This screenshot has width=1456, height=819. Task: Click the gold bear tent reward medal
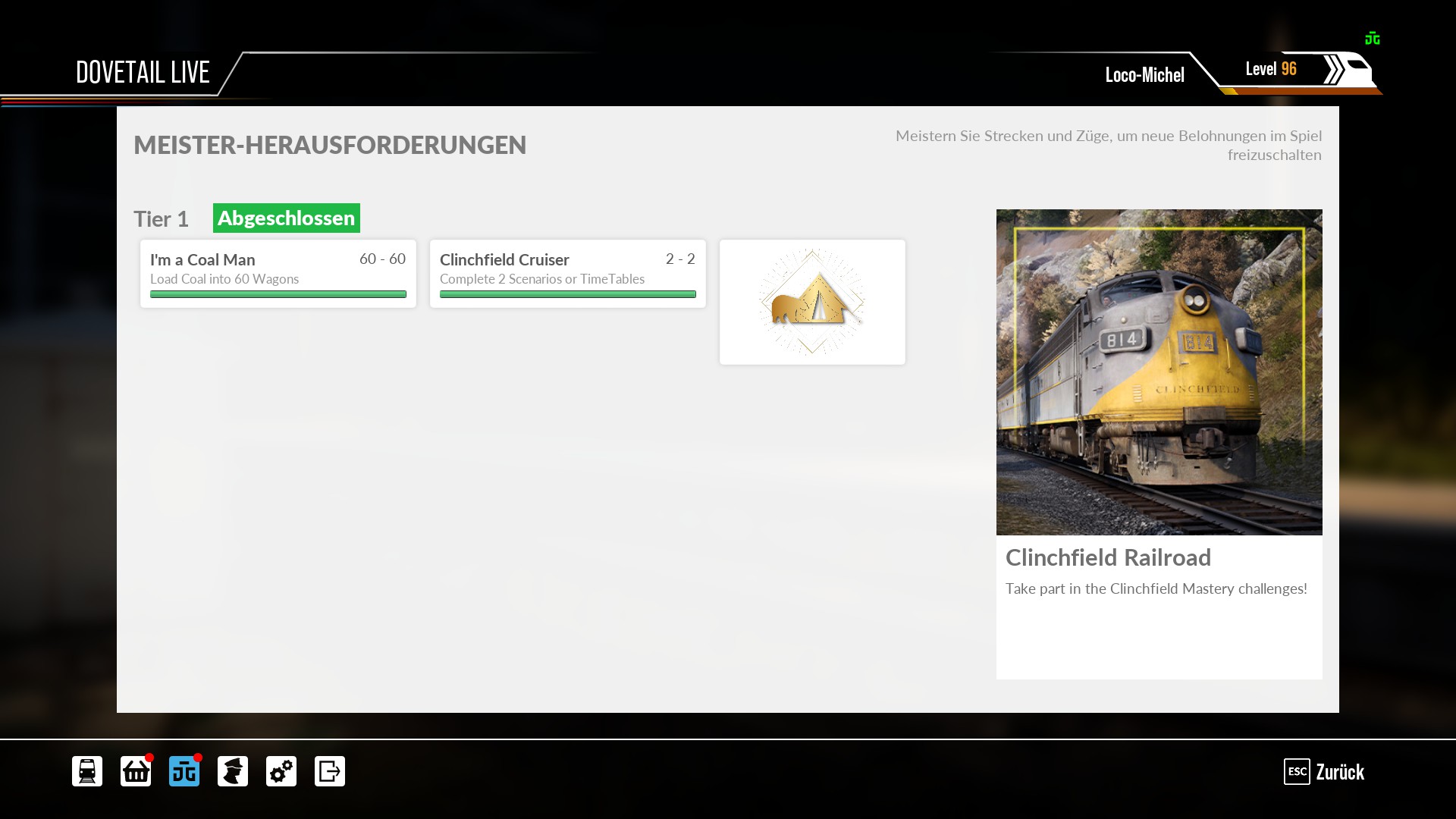click(811, 302)
